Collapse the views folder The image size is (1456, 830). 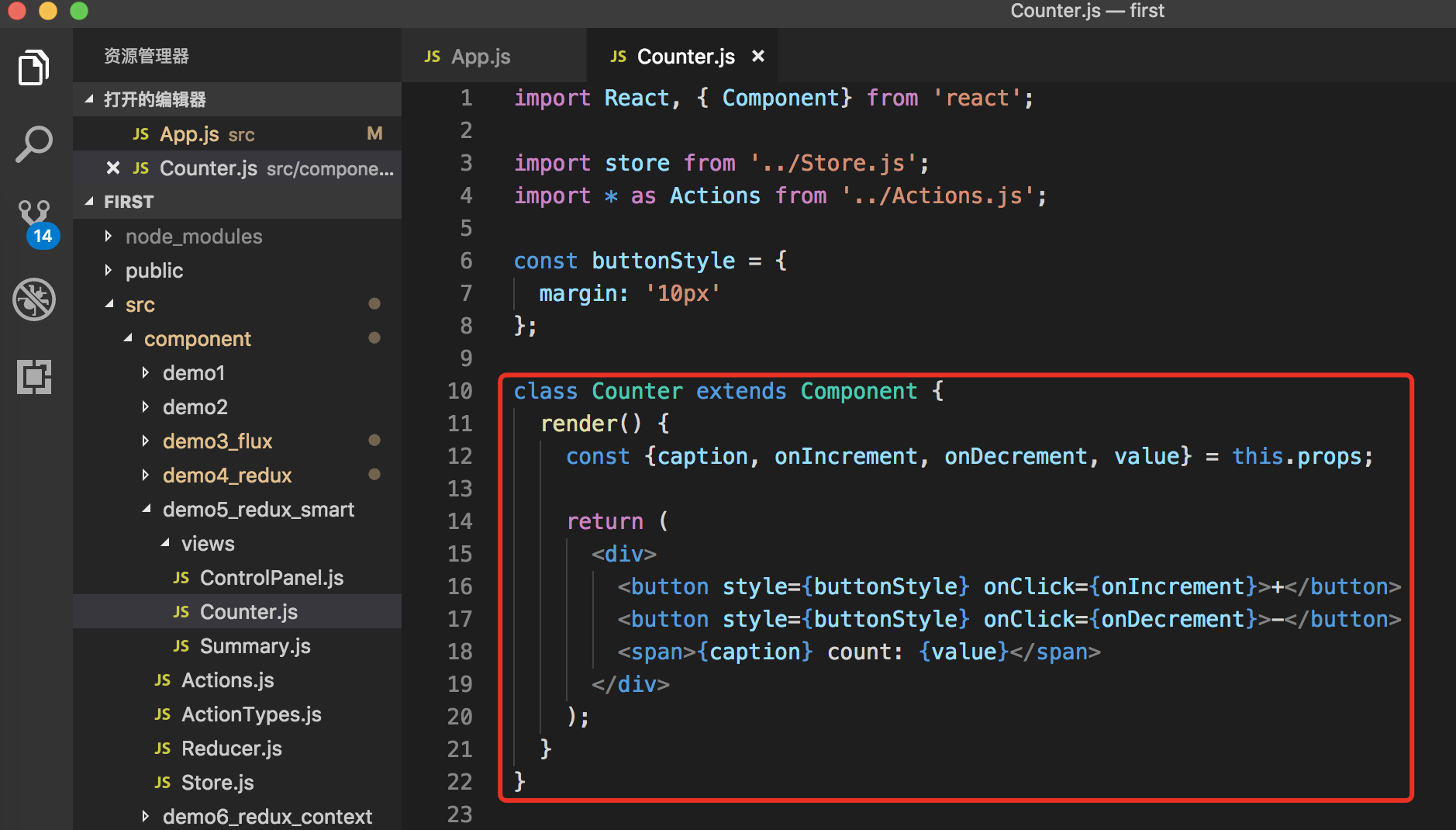[164, 543]
